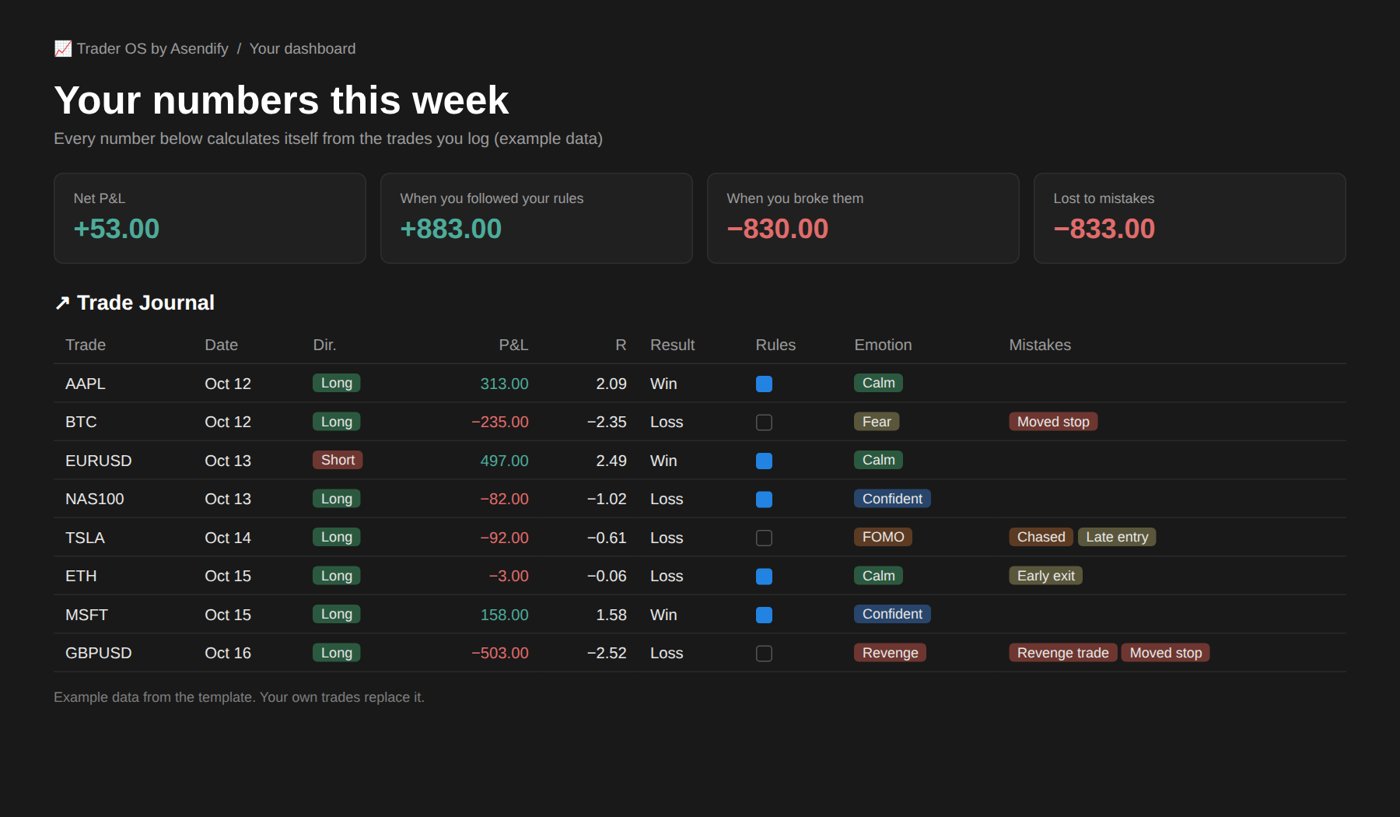Check the Rules checkbox for TSLA trade

click(x=764, y=538)
